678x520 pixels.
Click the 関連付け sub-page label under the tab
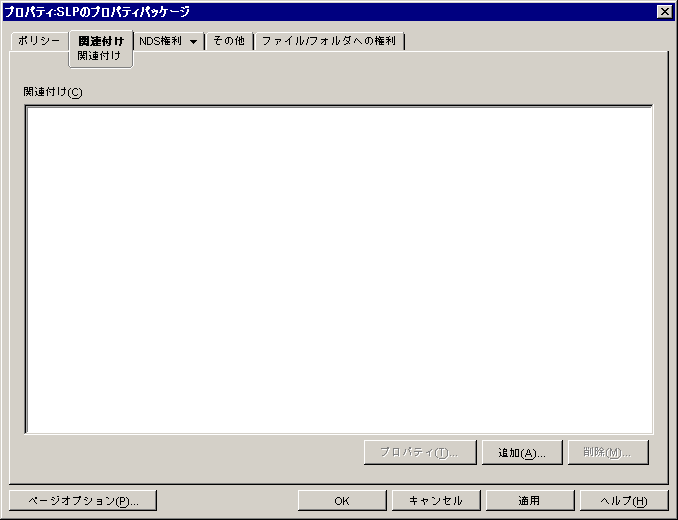[99, 56]
